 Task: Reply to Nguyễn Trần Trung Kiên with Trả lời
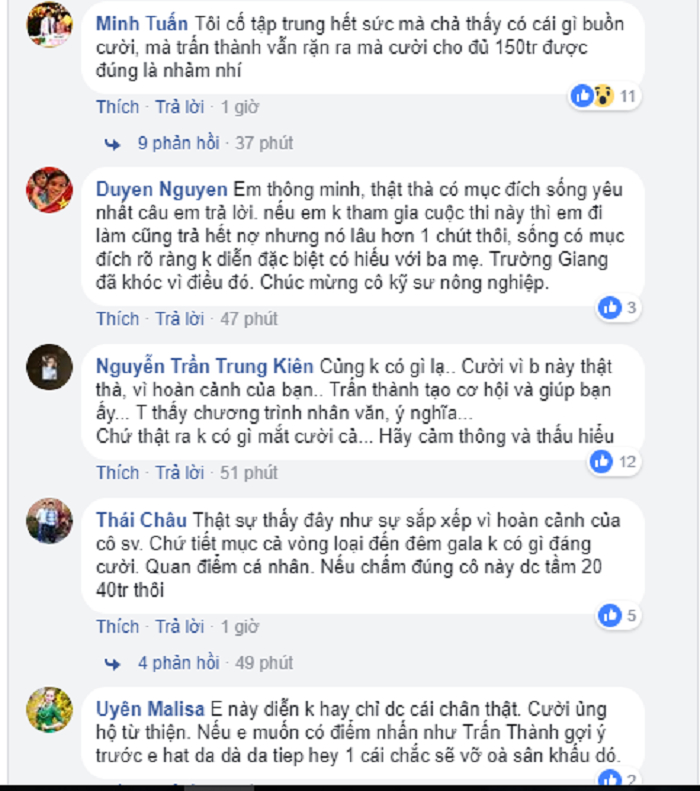click(x=180, y=473)
